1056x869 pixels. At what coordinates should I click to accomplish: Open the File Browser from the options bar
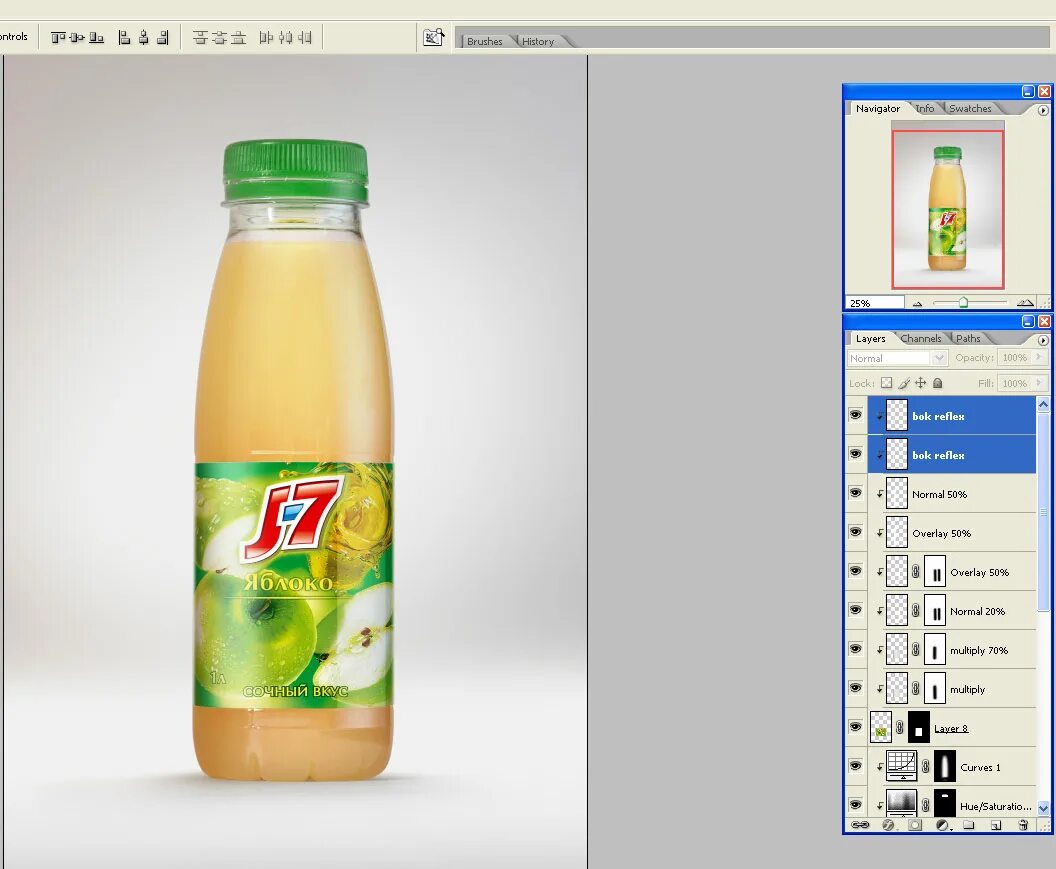click(434, 37)
